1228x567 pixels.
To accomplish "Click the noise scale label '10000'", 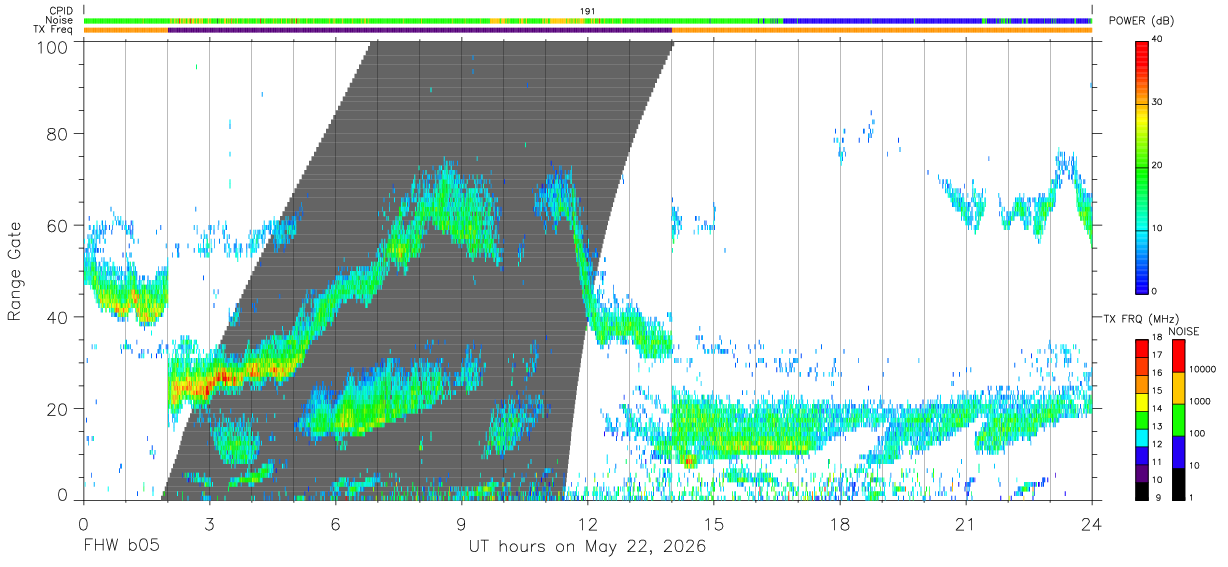I will point(1204,370).
